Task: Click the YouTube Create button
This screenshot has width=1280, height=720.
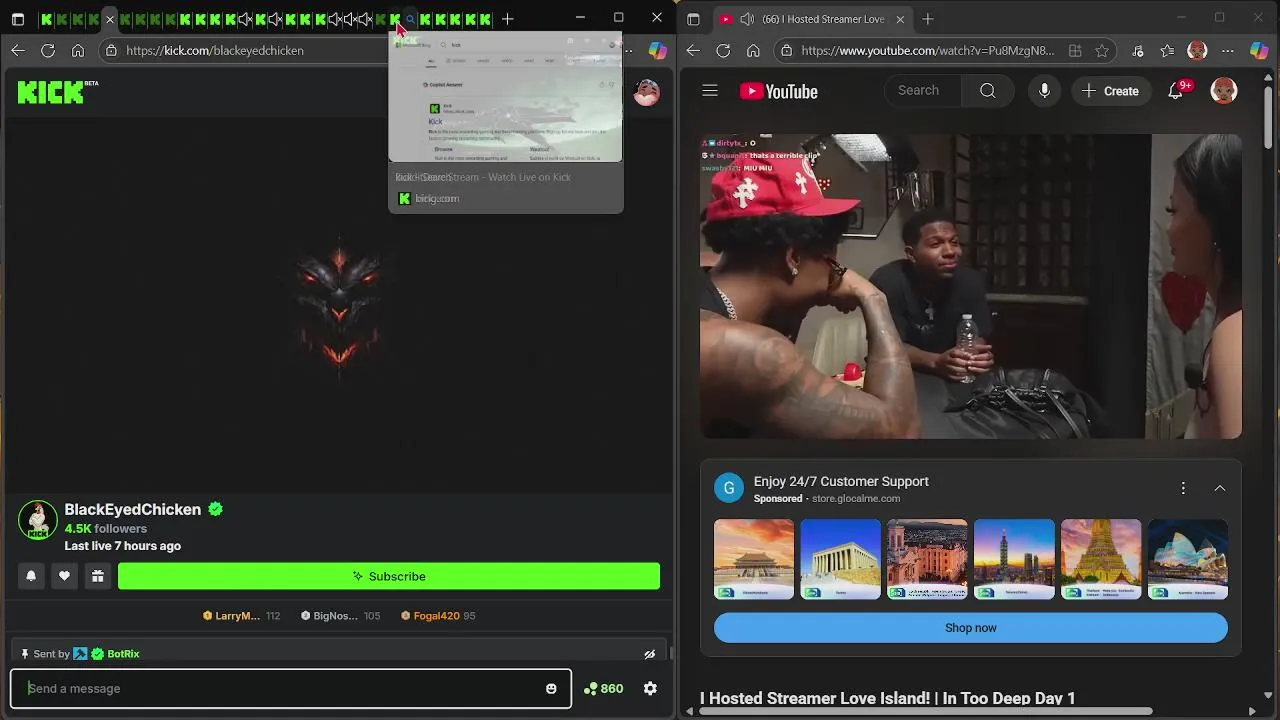Action: [1110, 91]
